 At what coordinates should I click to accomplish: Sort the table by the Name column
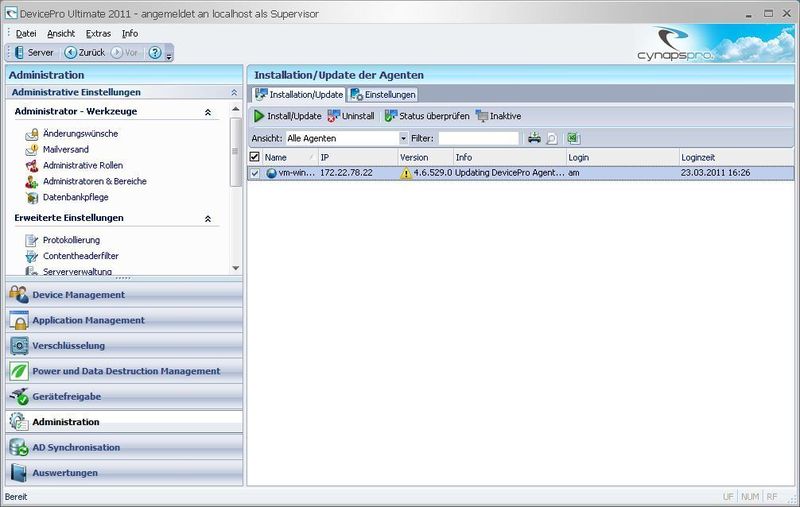(289, 158)
